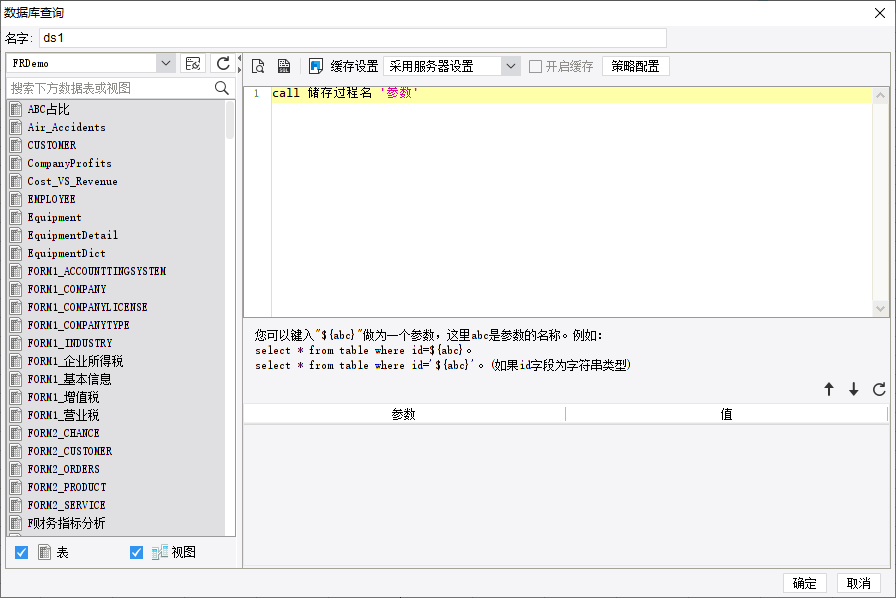The height and width of the screenshot is (598, 896).
Task: Cancel with the 取消 button
Action: (858, 583)
